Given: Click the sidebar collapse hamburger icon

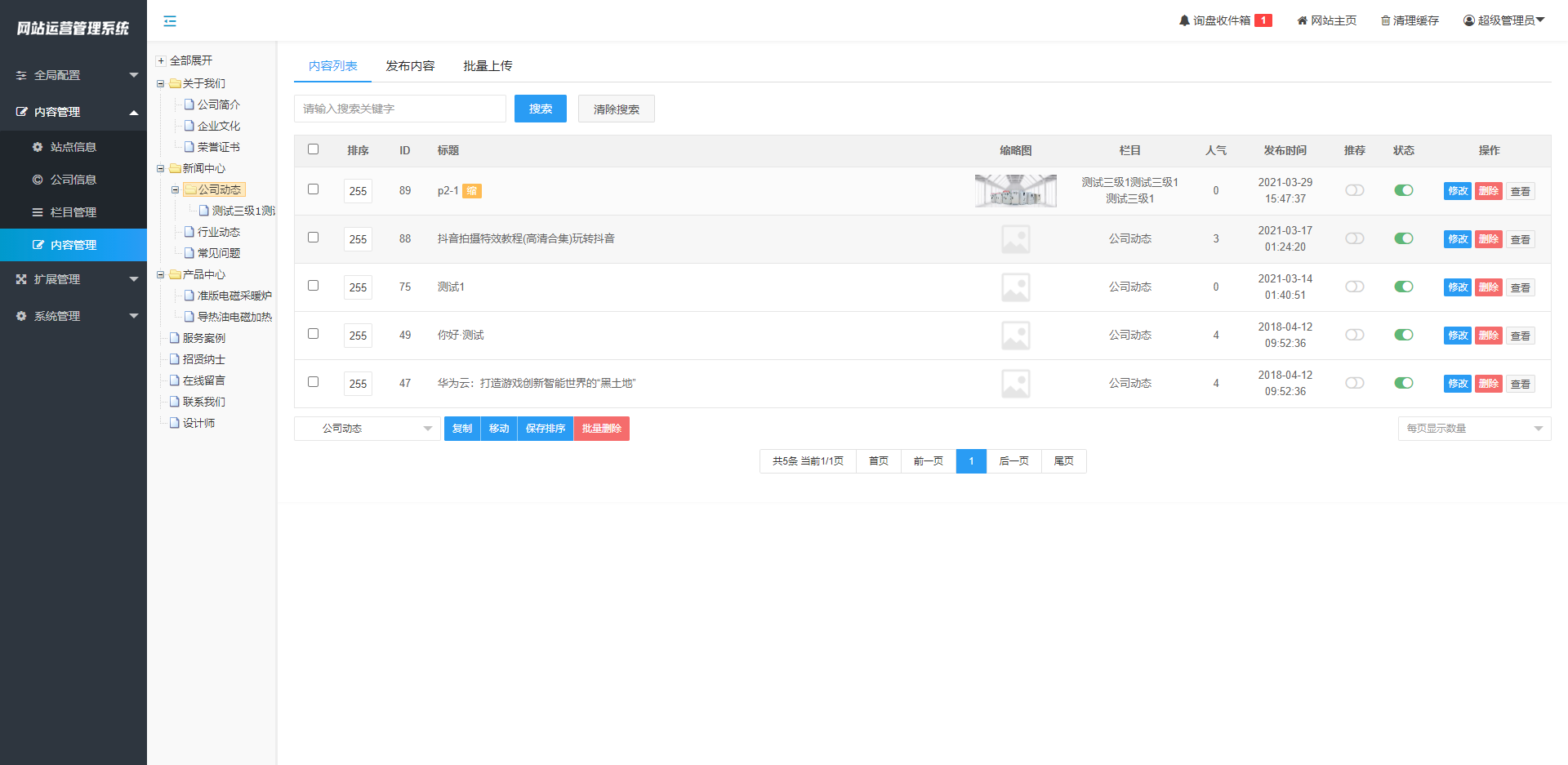Looking at the screenshot, I should point(170,21).
